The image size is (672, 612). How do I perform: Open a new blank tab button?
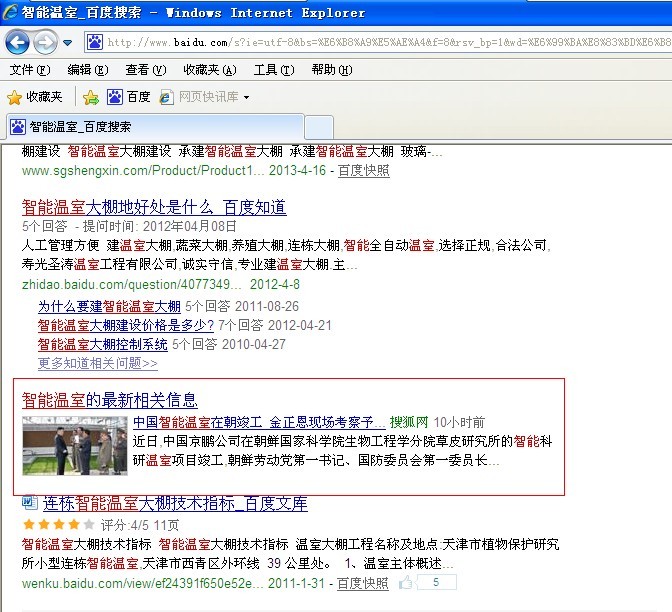pyautogui.click(x=318, y=127)
